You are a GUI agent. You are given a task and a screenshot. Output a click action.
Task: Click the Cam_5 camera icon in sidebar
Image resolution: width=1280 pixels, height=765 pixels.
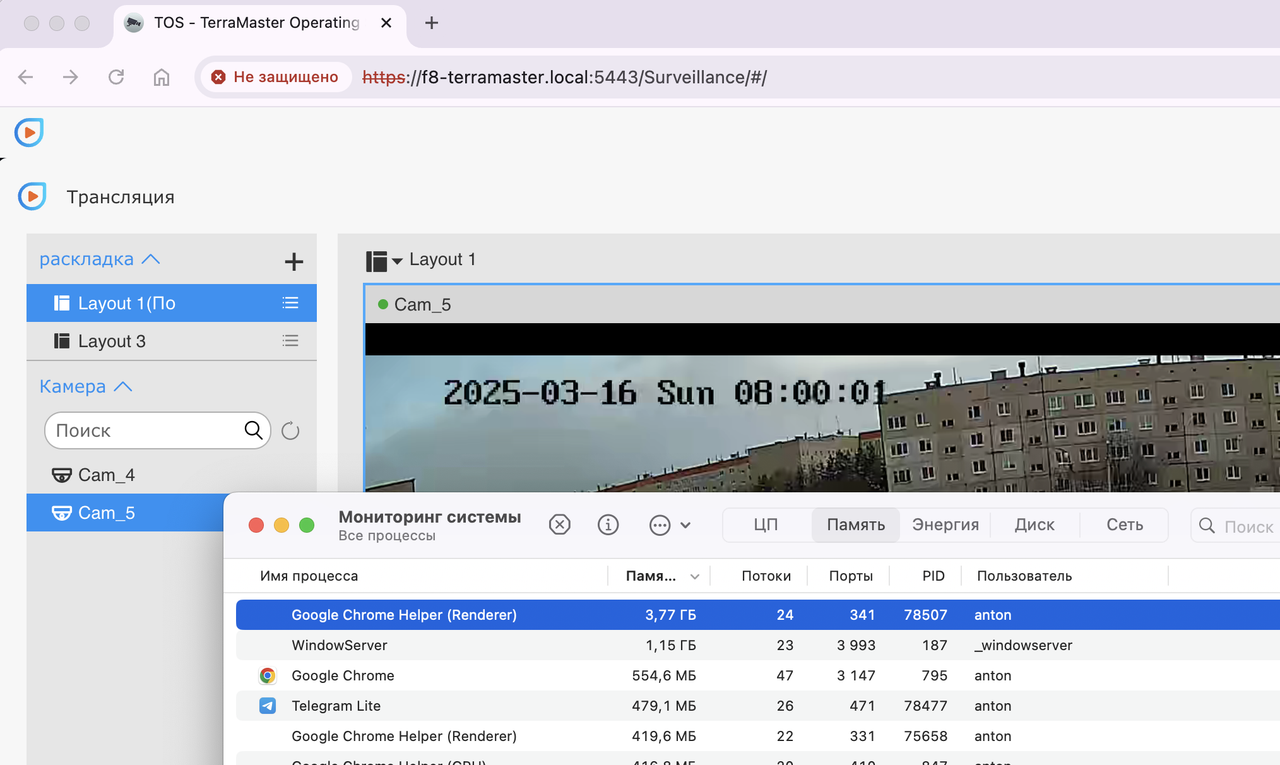pos(62,513)
